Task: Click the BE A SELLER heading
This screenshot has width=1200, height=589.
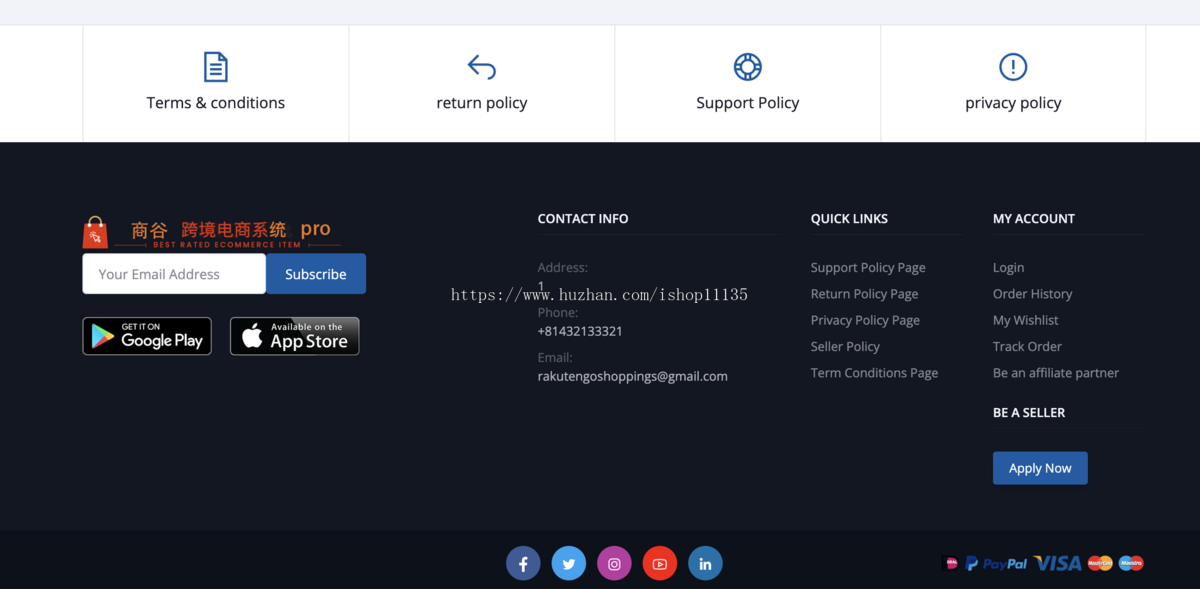Action: coord(1029,412)
